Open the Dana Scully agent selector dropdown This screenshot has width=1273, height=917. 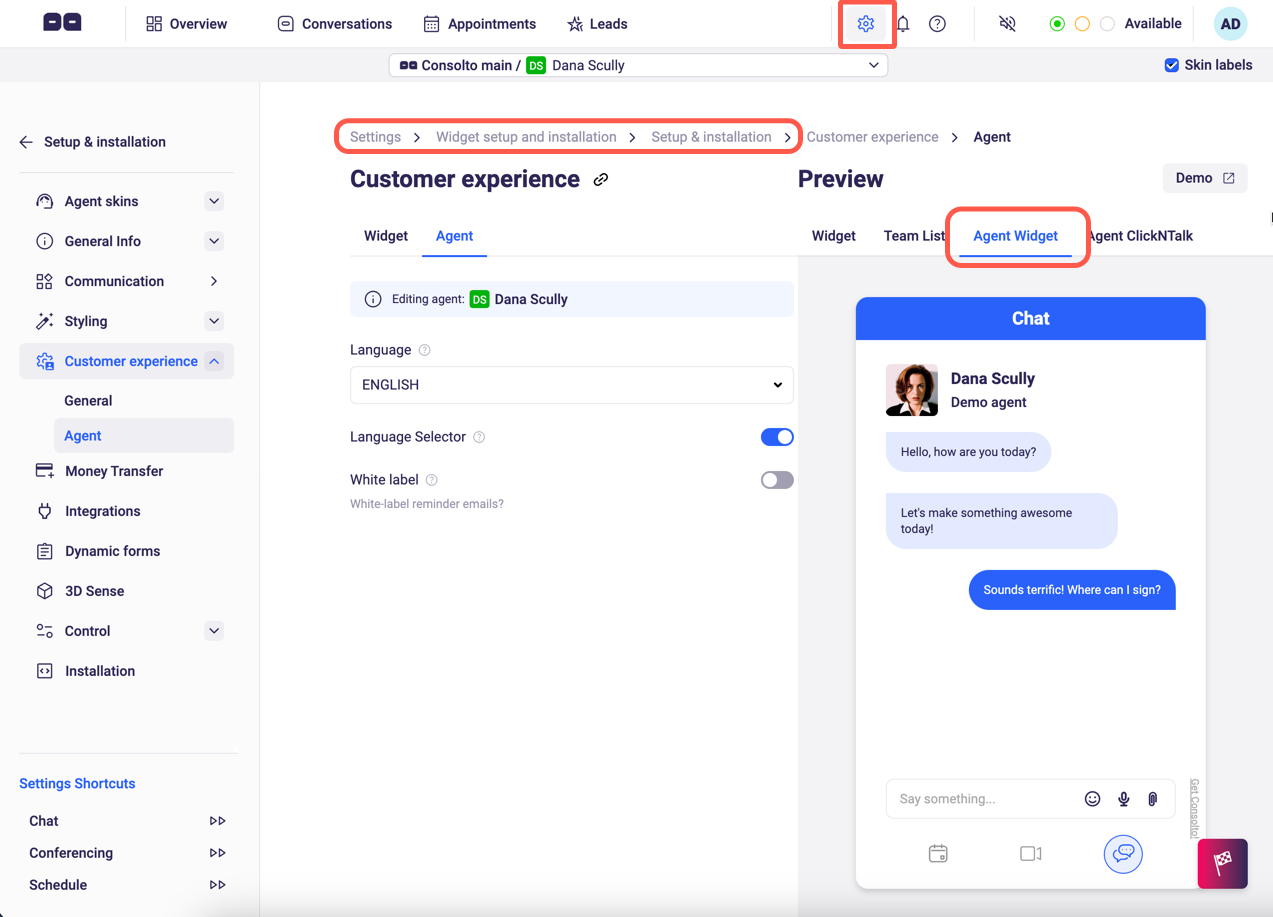638,64
